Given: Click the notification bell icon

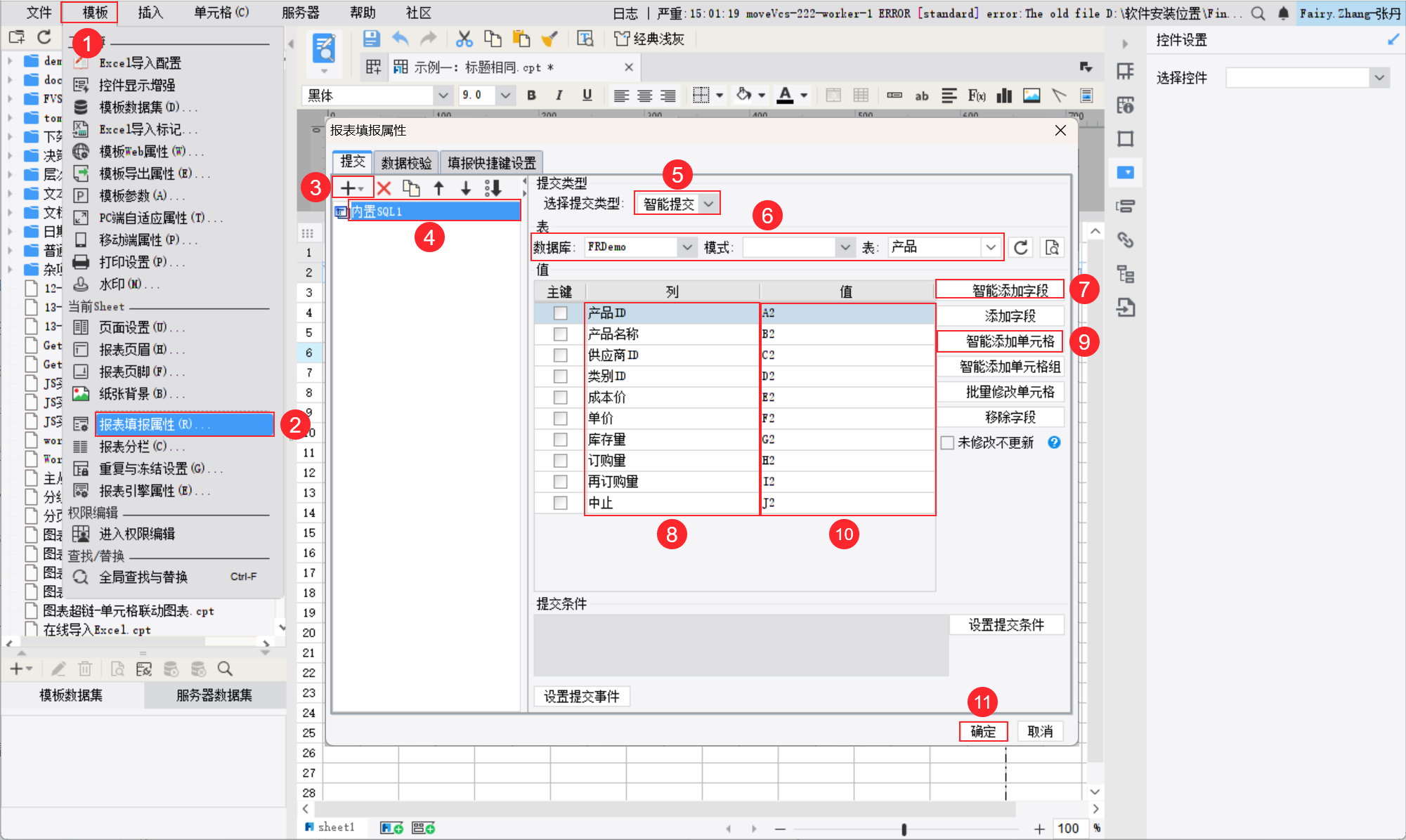Looking at the screenshot, I should [x=1283, y=13].
